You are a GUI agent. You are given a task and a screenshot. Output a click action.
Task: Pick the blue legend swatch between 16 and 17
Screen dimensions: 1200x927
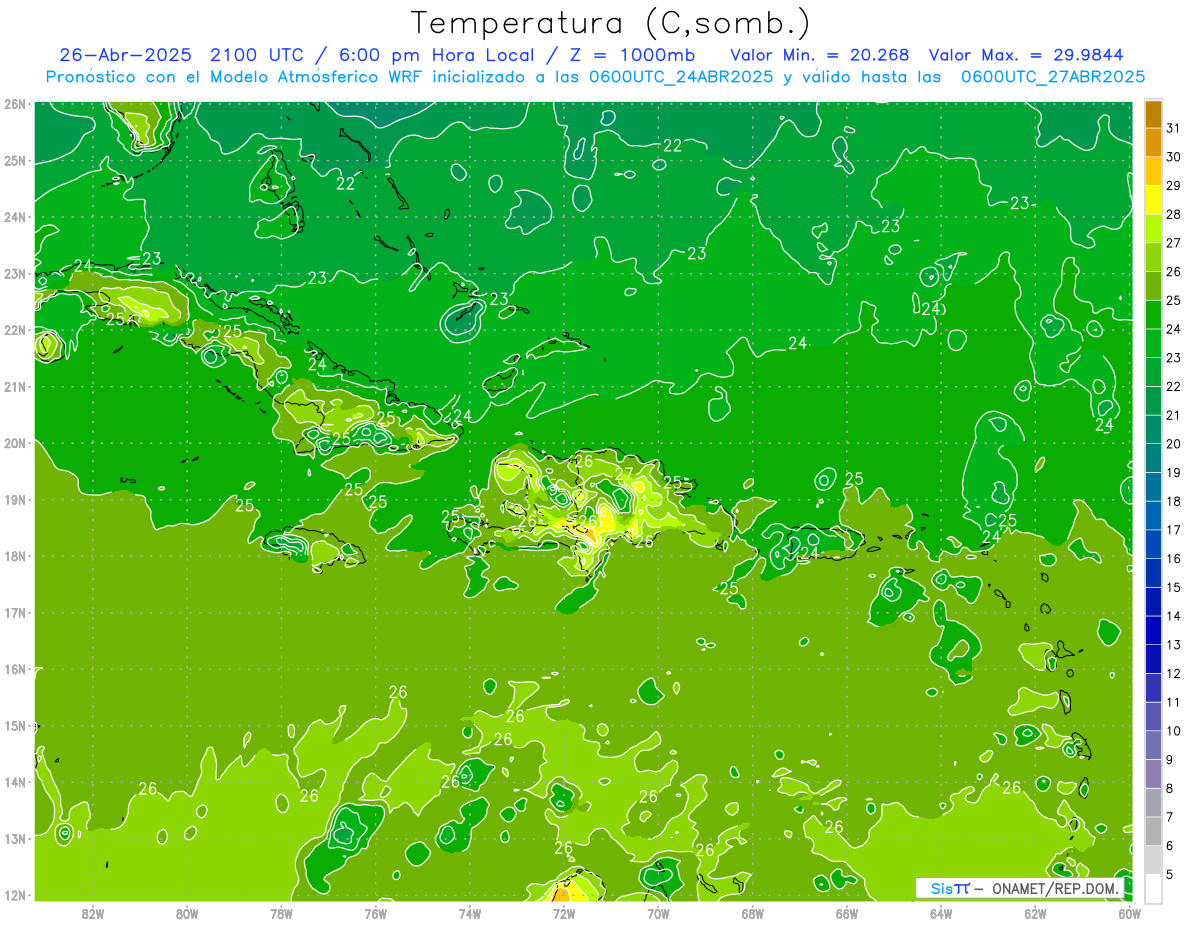click(1153, 543)
